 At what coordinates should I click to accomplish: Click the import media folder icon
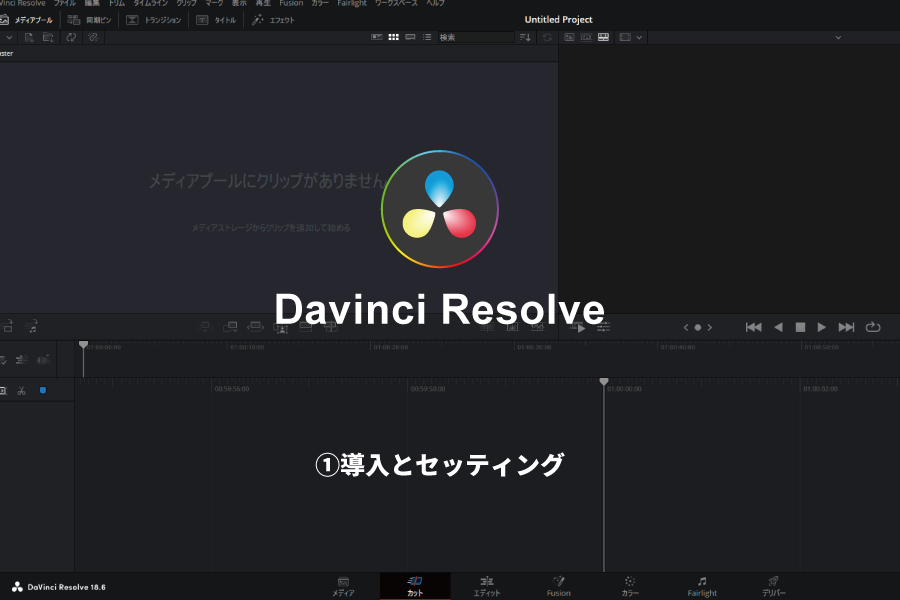click(48, 37)
